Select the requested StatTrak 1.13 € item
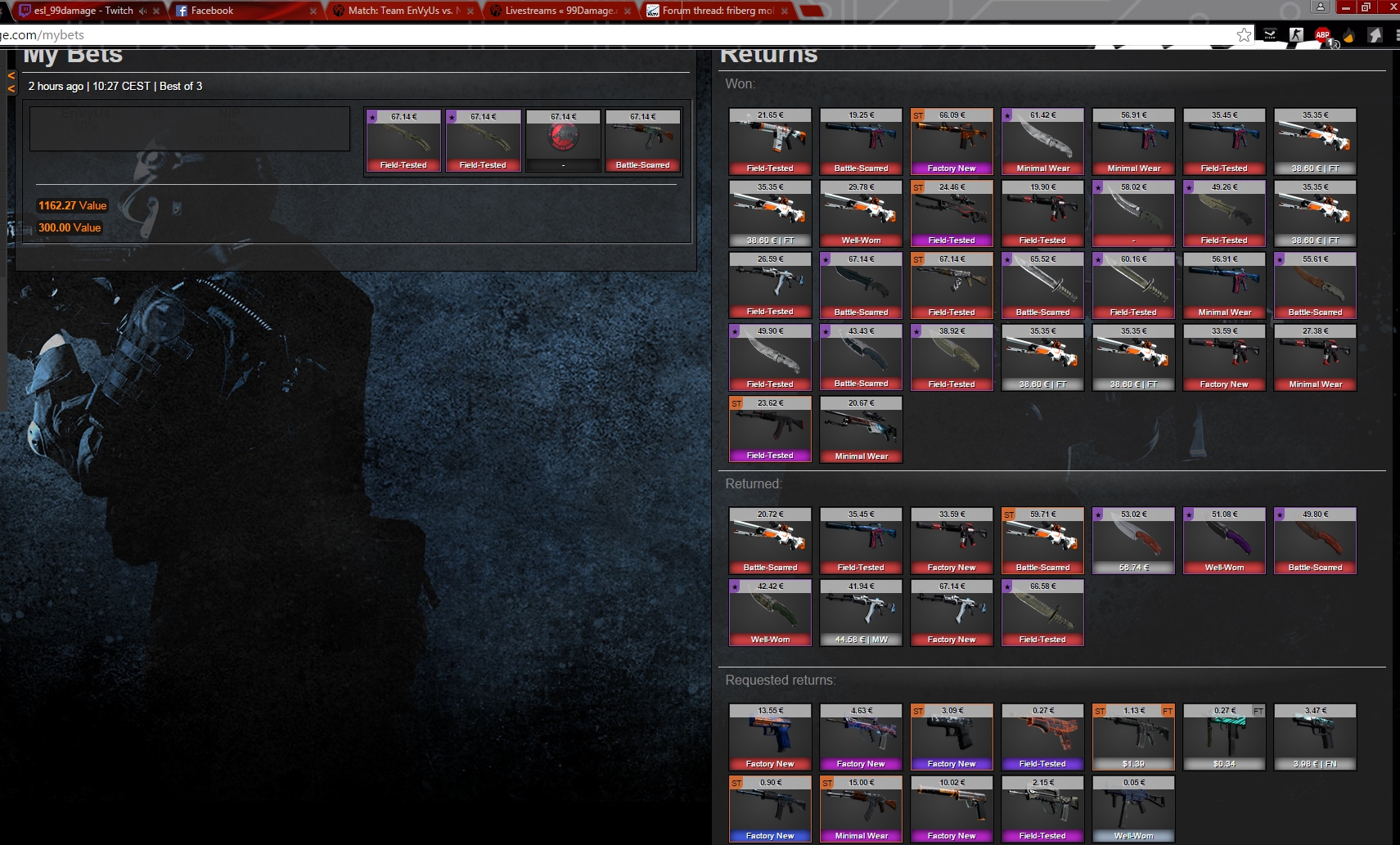Viewport: 1400px width, 845px height. pos(1133,737)
